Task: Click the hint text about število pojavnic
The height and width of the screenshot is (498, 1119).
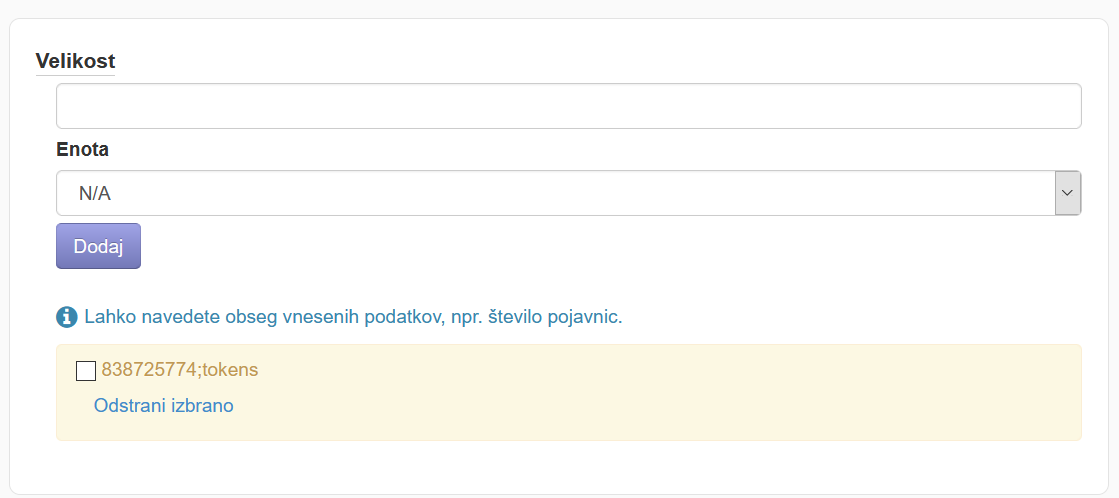Action: (353, 317)
